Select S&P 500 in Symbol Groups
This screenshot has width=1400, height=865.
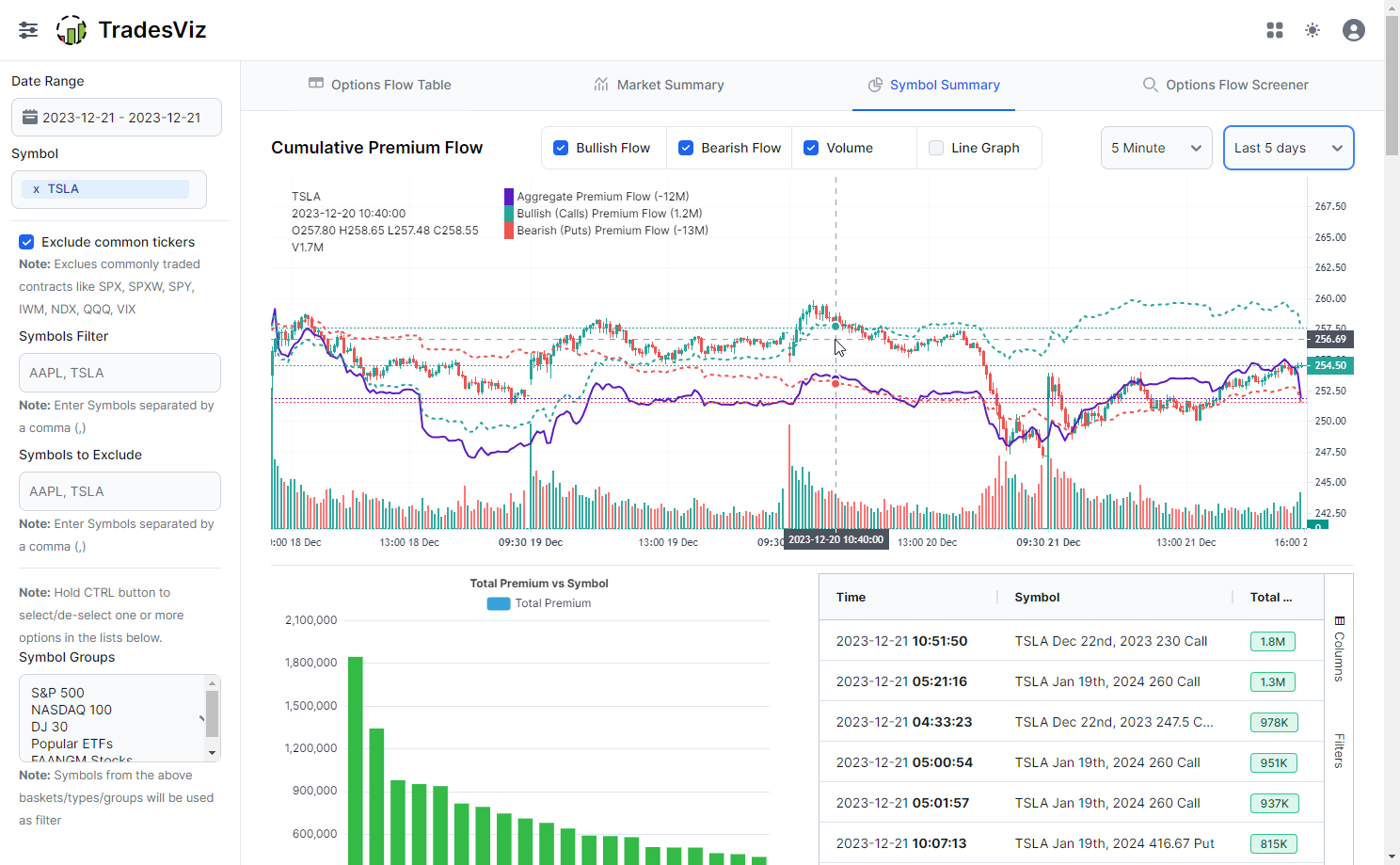[57, 693]
